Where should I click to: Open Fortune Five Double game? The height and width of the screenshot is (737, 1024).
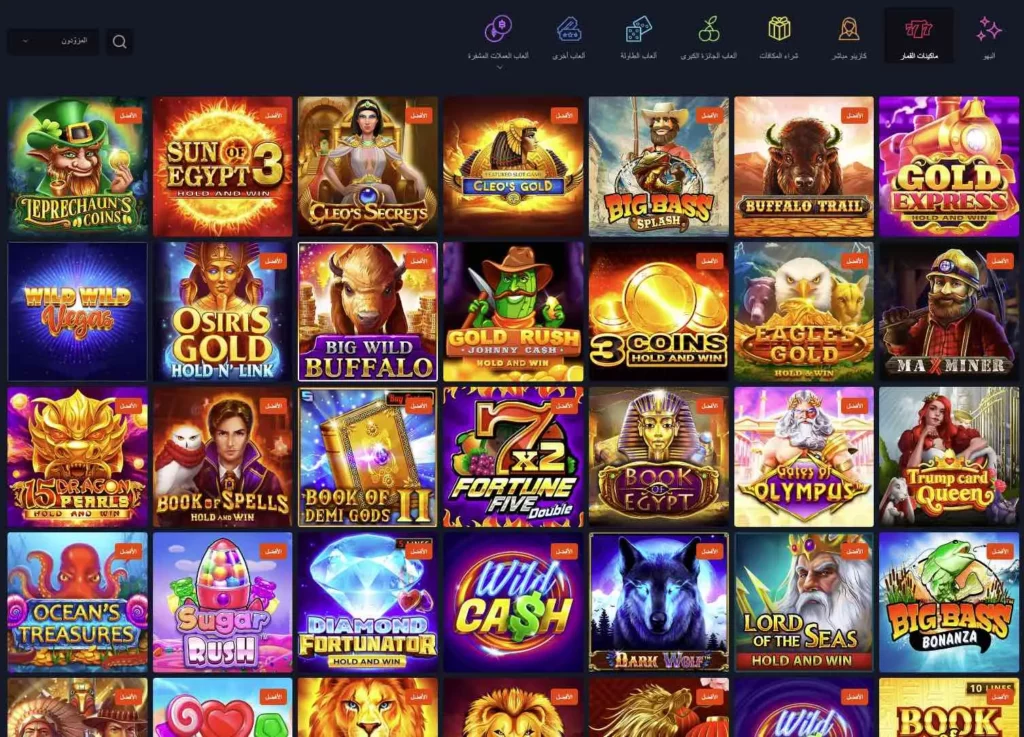click(x=513, y=457)
